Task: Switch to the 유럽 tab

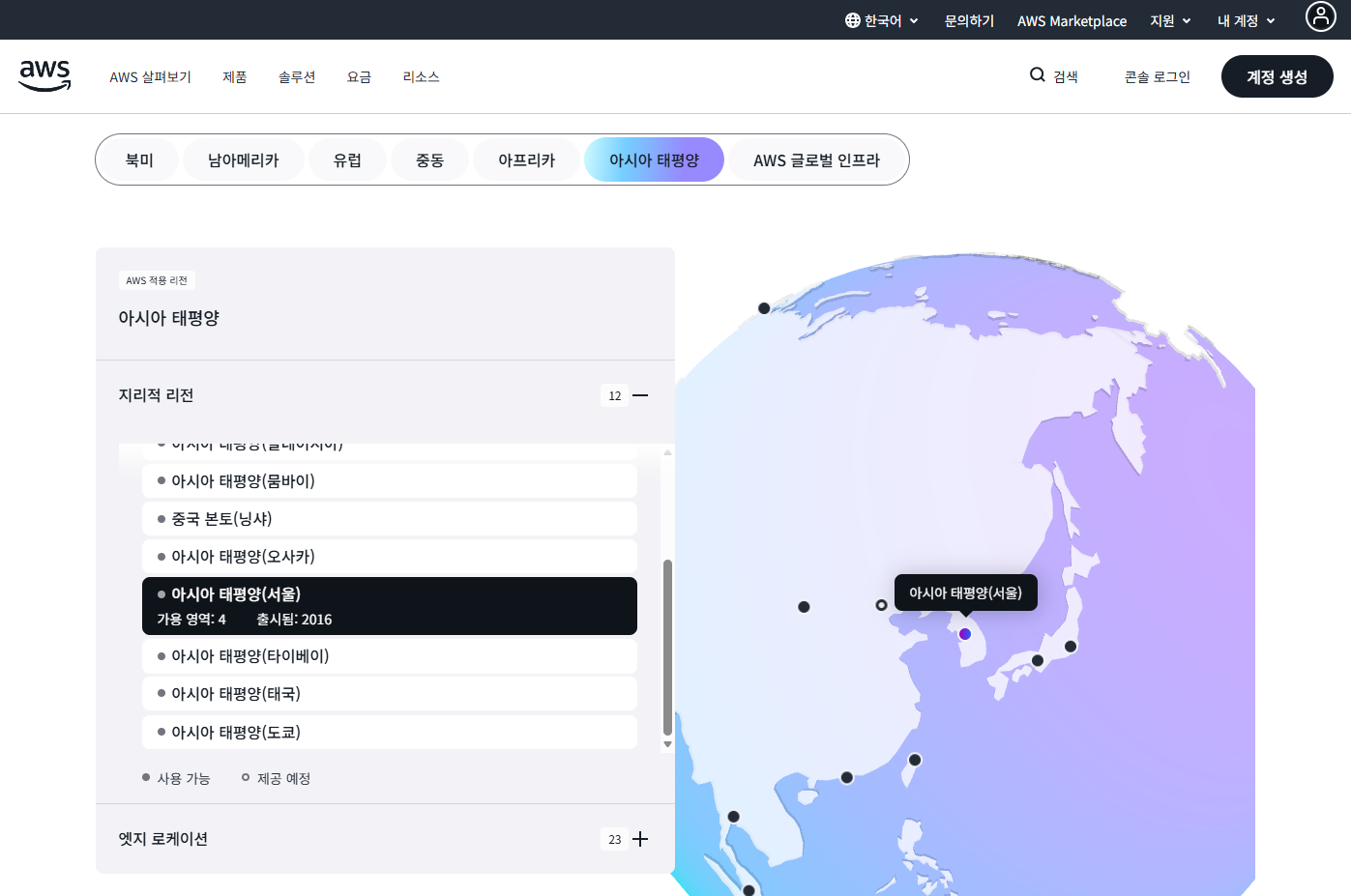Action: (x=347, y=159)
